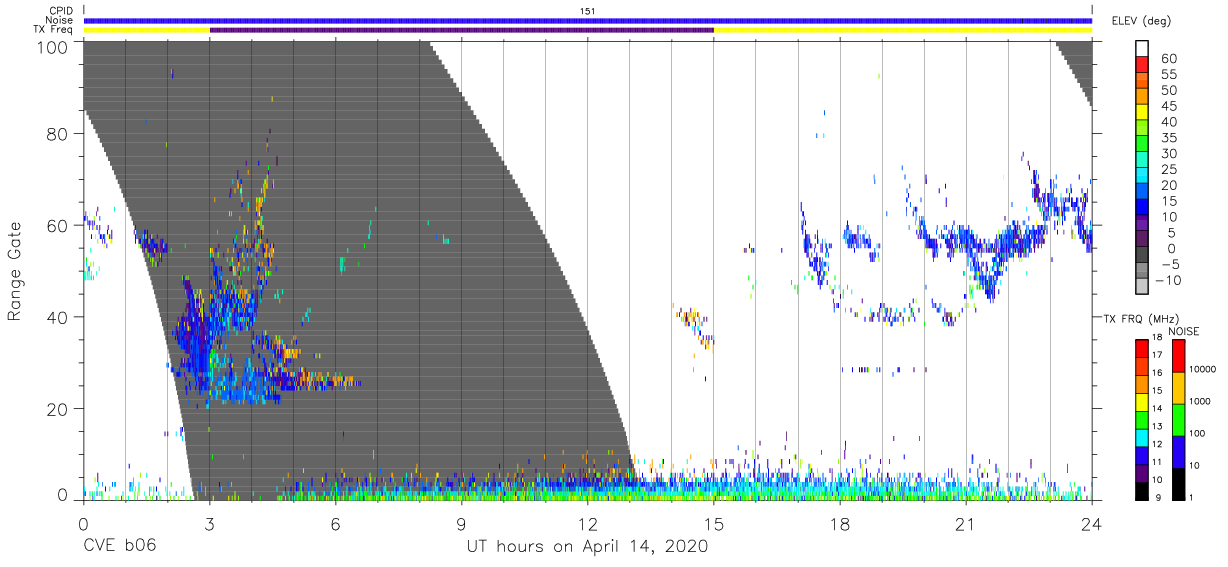
Task: Select the green segment of the TX FRQ colorbar
Action: coord(1142,420)
